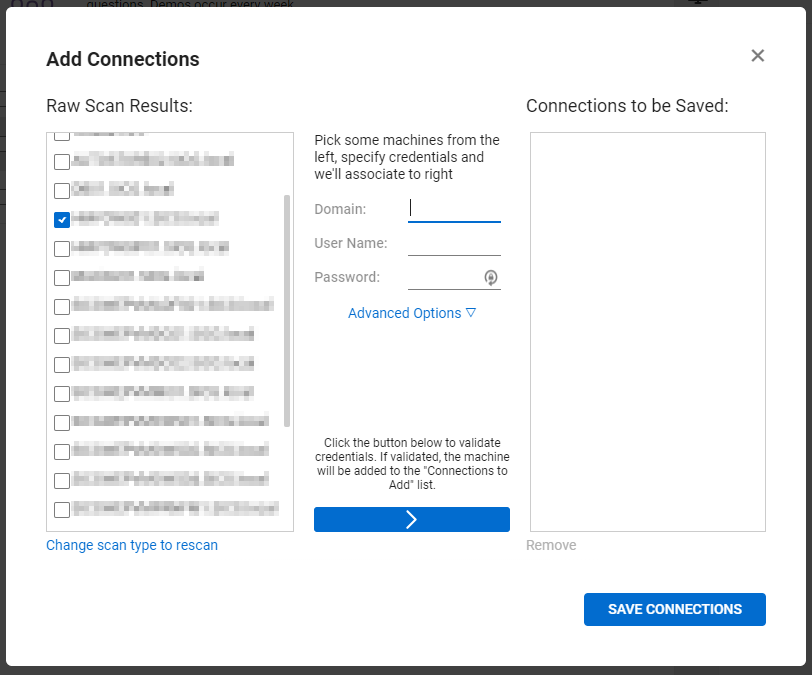Click the Raw Scan Results list scrollbar

coord(287,311)
